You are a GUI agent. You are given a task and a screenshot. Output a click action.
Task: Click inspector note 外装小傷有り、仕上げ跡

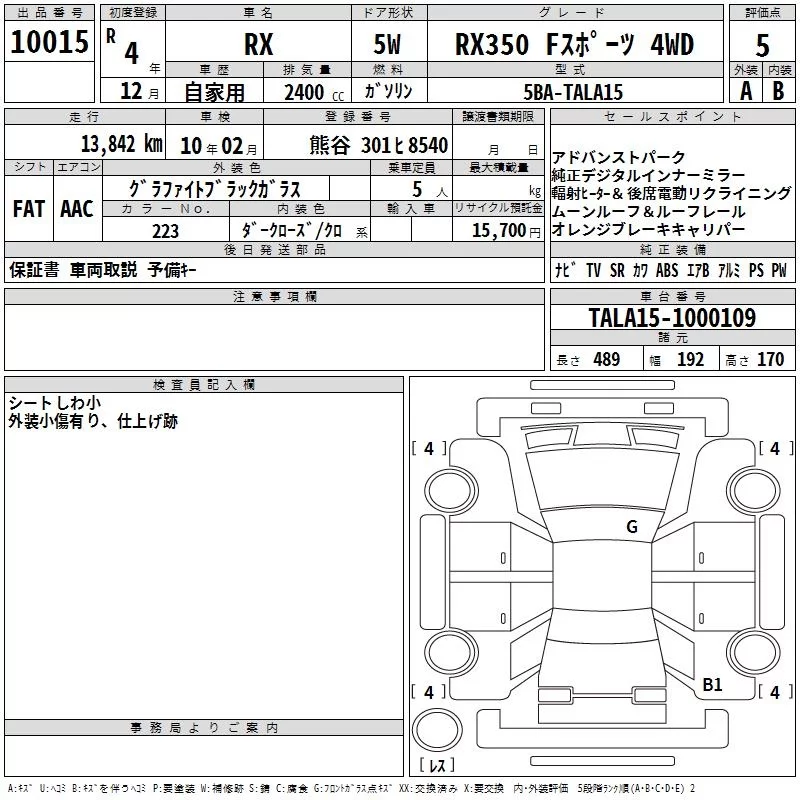93,421
